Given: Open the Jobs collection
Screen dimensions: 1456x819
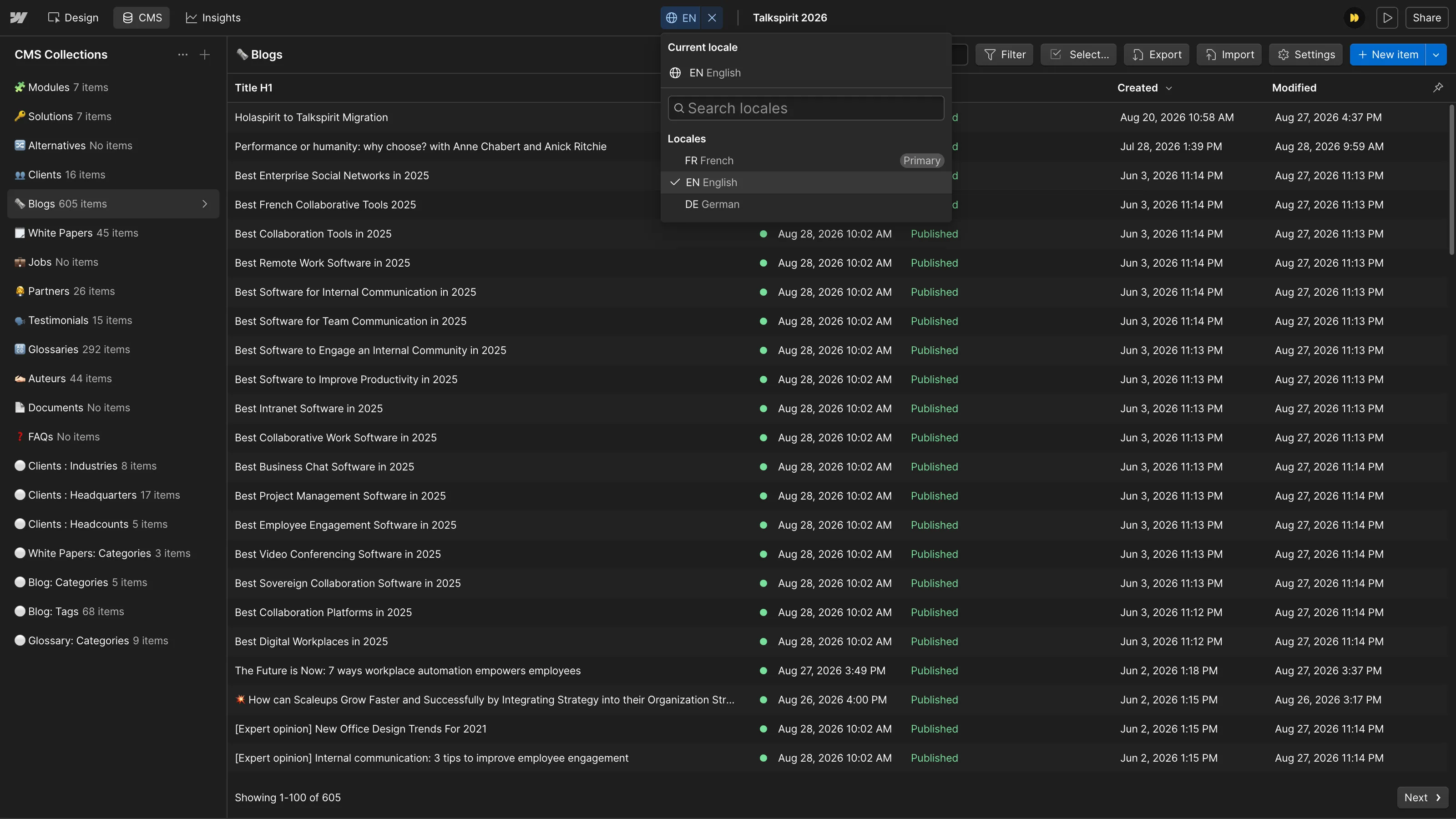Looking at the screenshot, I should [x=113, y=262].
